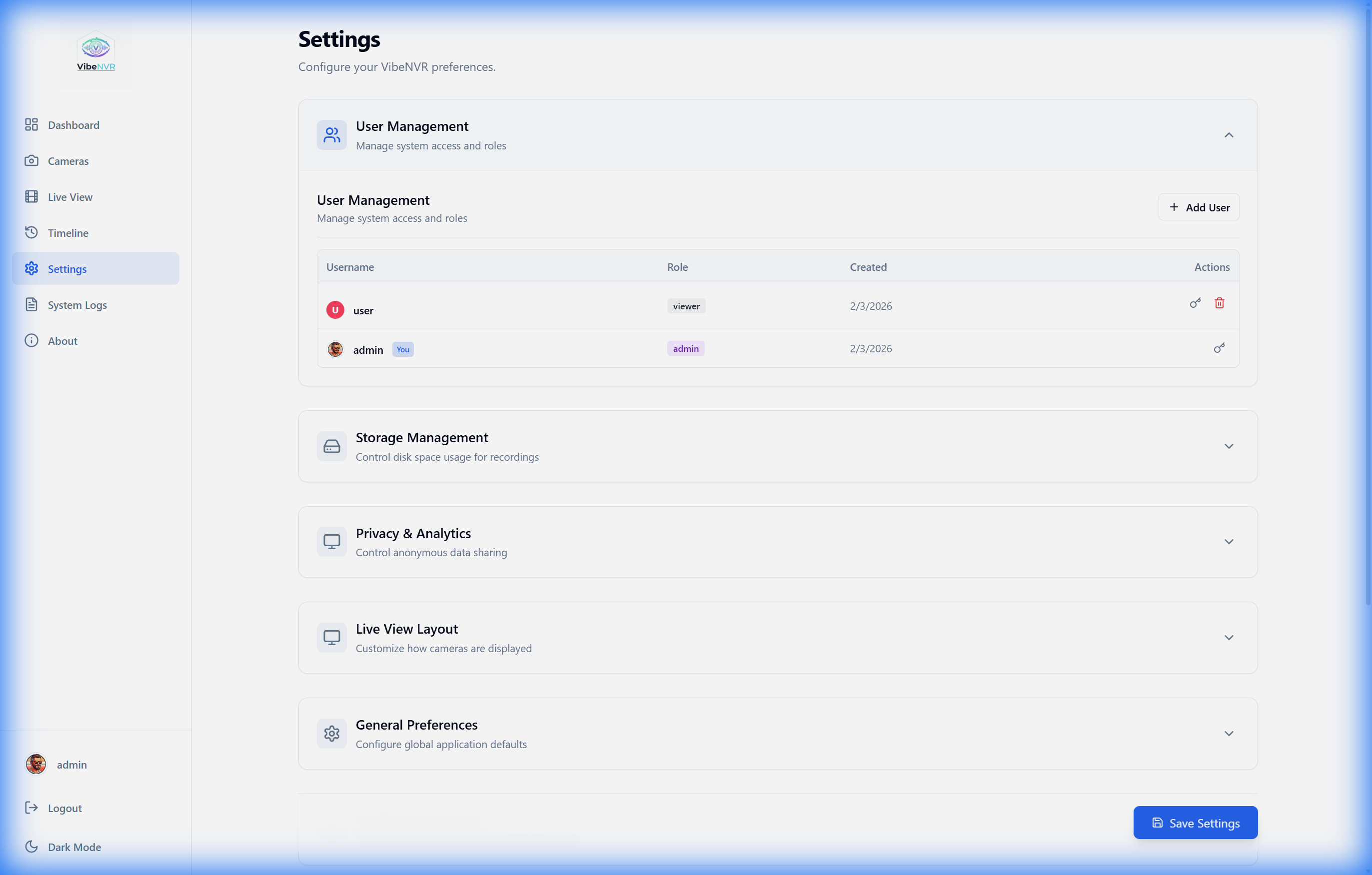Open the Dashboard from the sidebar icon
The image size is (1372, 875).
pyautogui.click(x=32, y=125)
